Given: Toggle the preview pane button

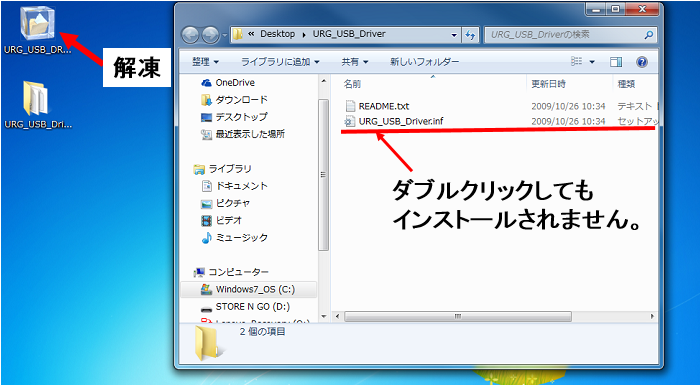Looking at the screenshot, I should pyautogui.click(x=616, y=62).
